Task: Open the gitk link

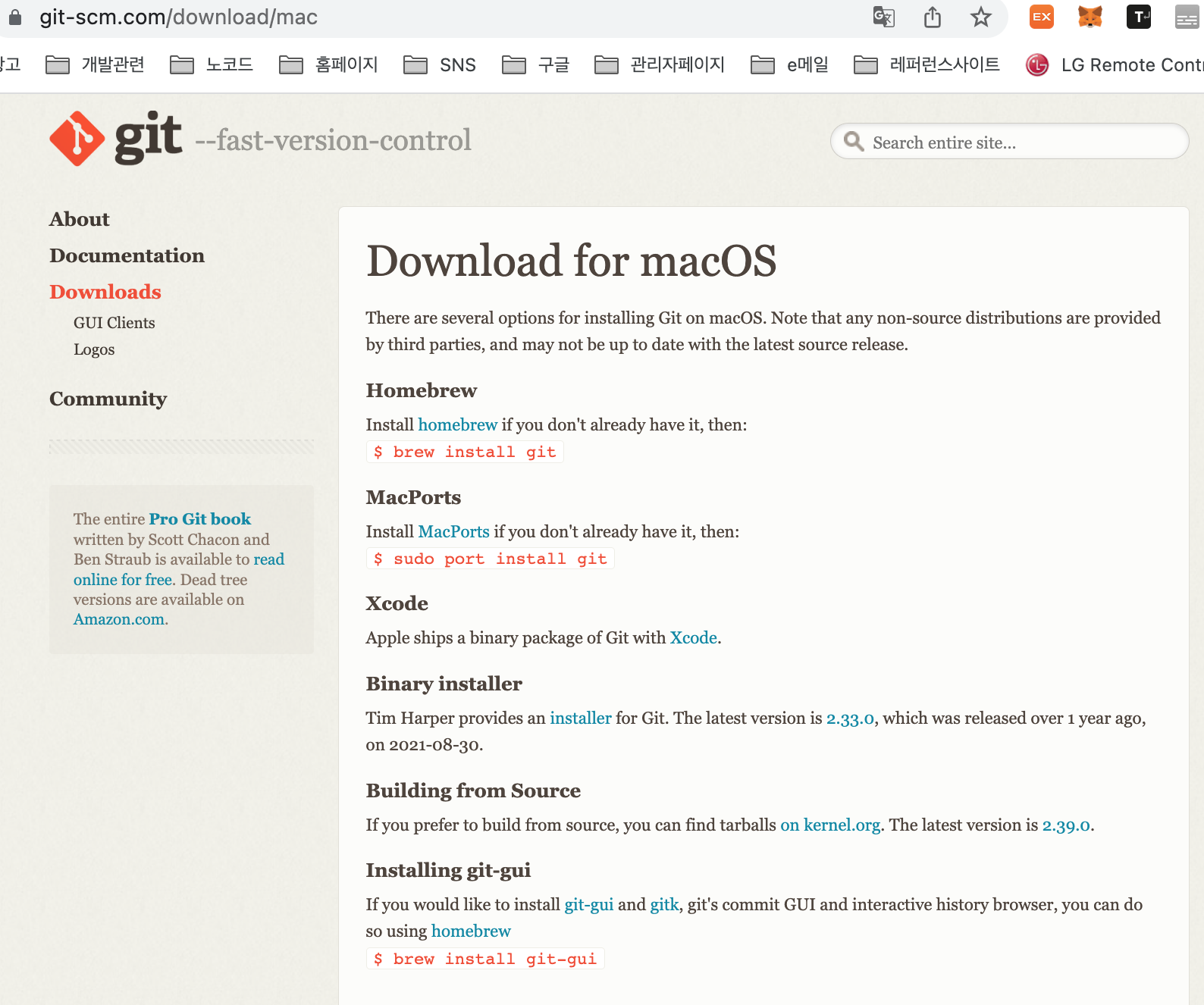Action: [665, 905]
